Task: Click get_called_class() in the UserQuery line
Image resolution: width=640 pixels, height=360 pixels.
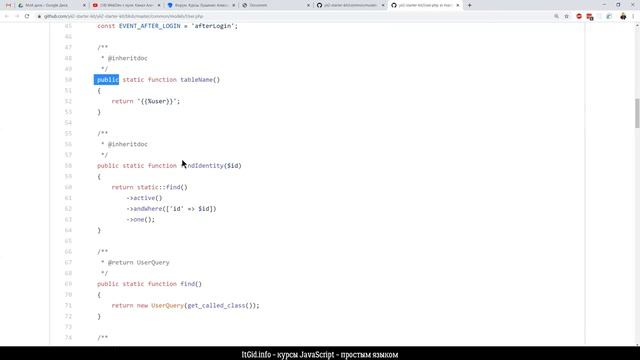Action: (221, 305)
